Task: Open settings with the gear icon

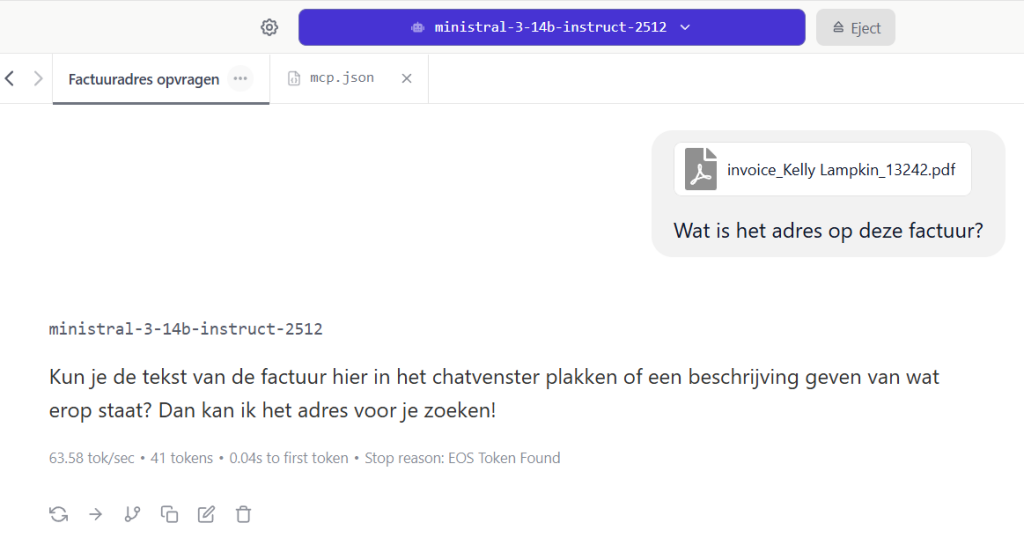Action: (x=269, y=27)
